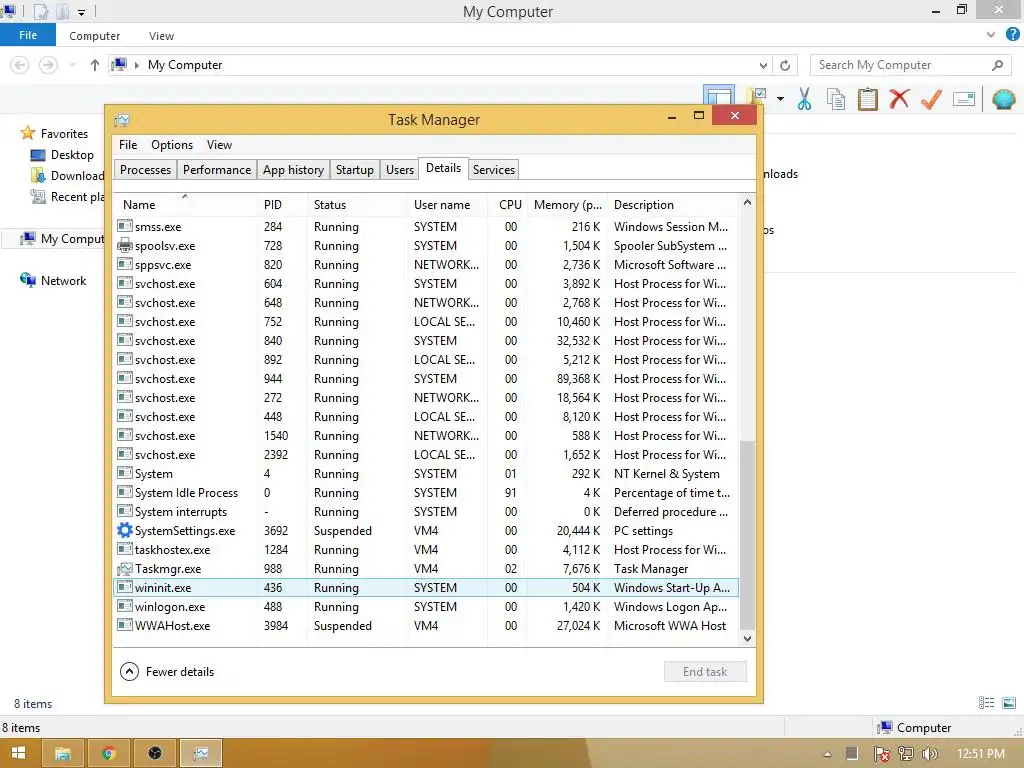Click the Task Manager taskbar icon
1024x768 pixels.
pyautogui.click(x=200, y=754)
